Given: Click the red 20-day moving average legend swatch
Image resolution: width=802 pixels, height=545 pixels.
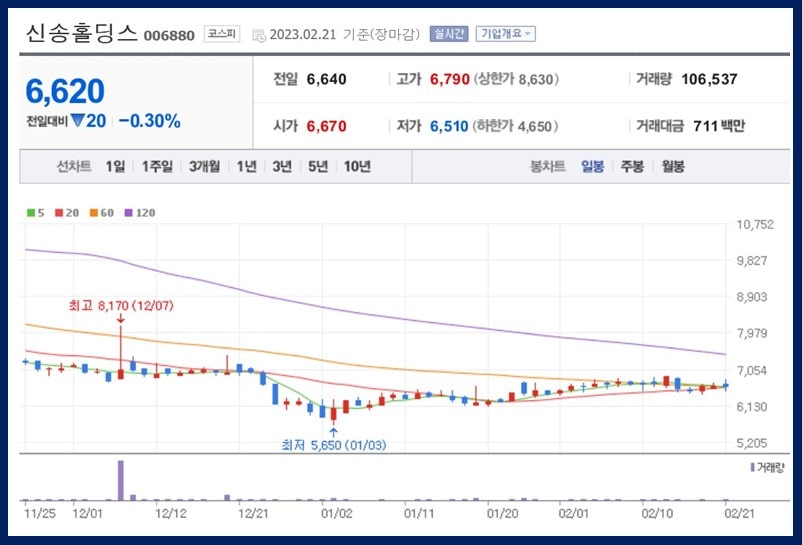Looking at the screenshot, I should [59, 213].
